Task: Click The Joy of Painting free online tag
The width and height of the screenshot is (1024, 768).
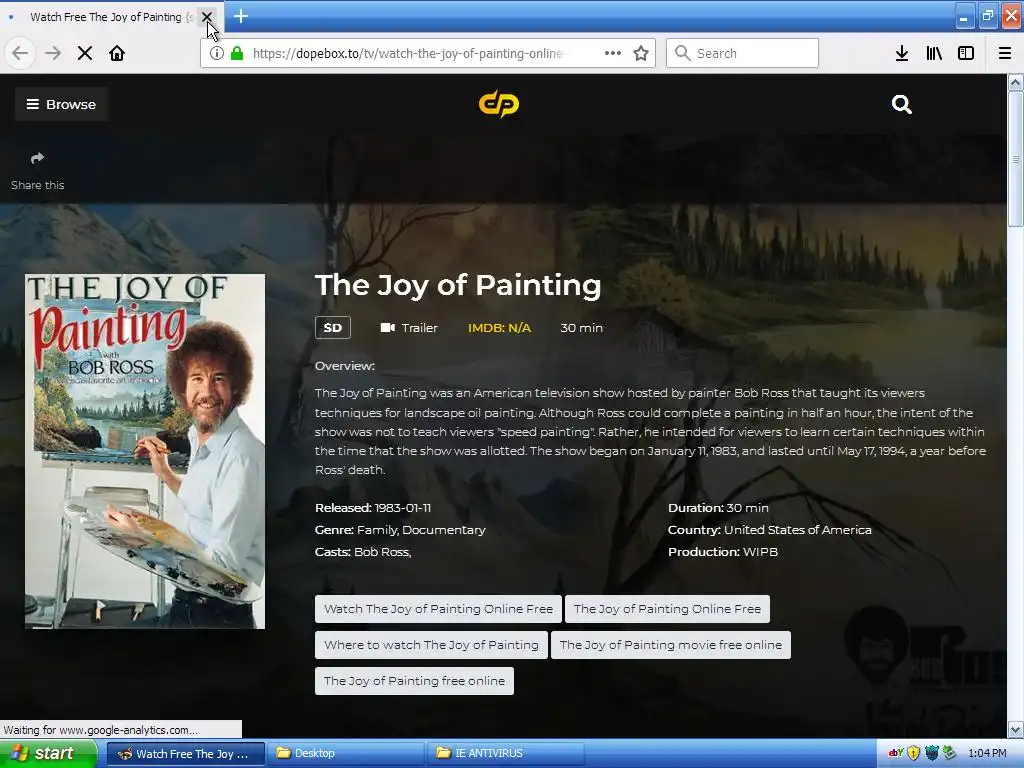Action: (x=414, y=681)
